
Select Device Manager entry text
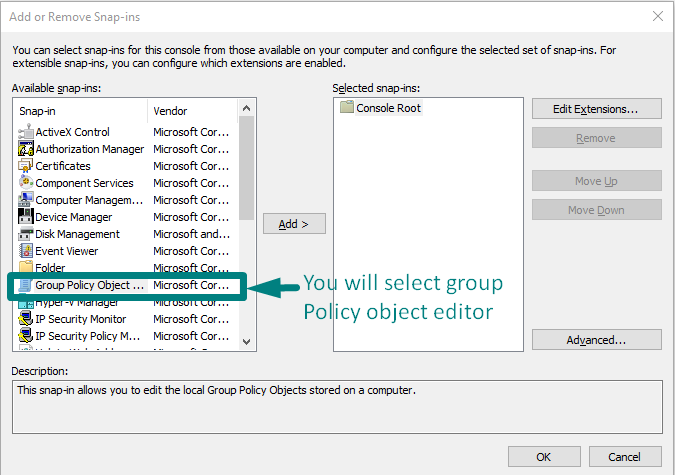point(74,217)
